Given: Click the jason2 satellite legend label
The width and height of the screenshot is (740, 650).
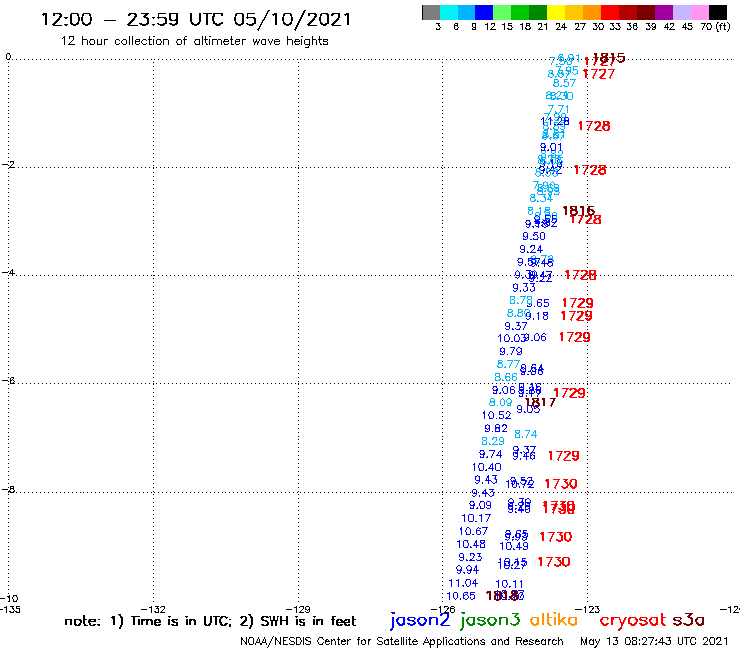Looking at the screenshot, I should 420,621.
